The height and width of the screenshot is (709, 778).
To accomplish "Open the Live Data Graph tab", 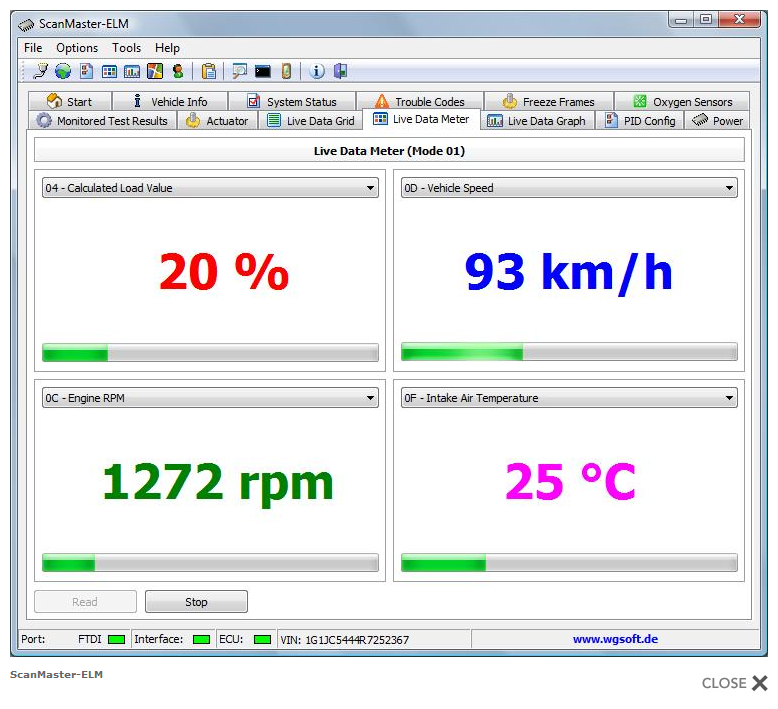I will click(536, 121).
